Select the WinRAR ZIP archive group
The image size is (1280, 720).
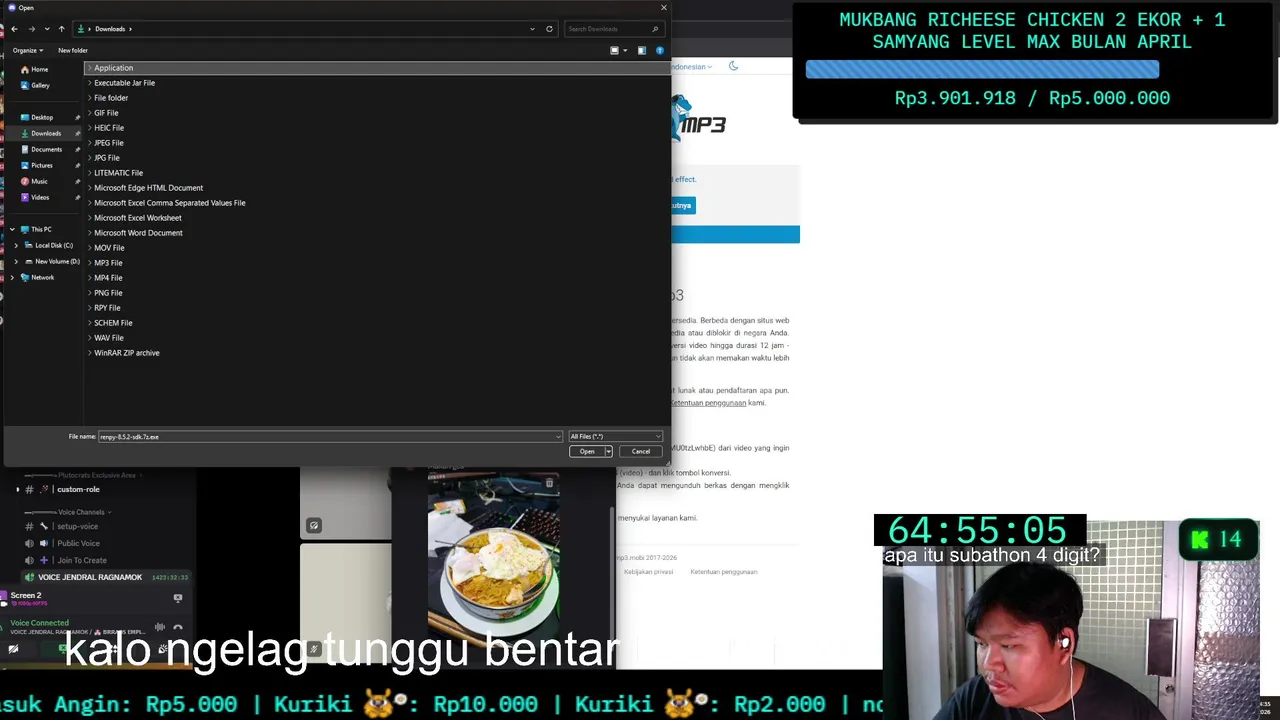[x=127, y=353]
